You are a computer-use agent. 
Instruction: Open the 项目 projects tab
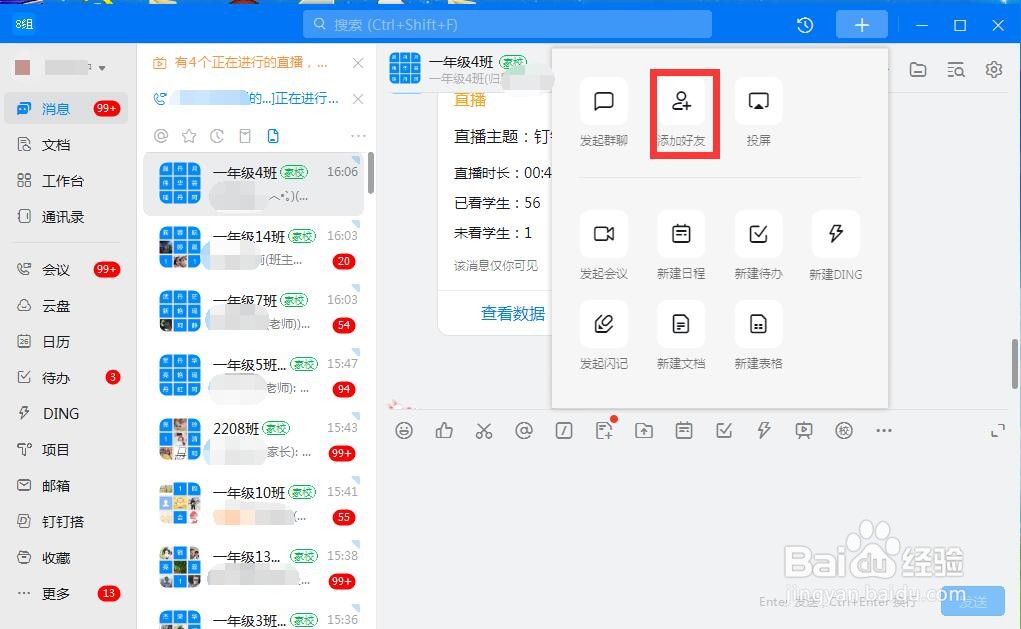point(66,449)
